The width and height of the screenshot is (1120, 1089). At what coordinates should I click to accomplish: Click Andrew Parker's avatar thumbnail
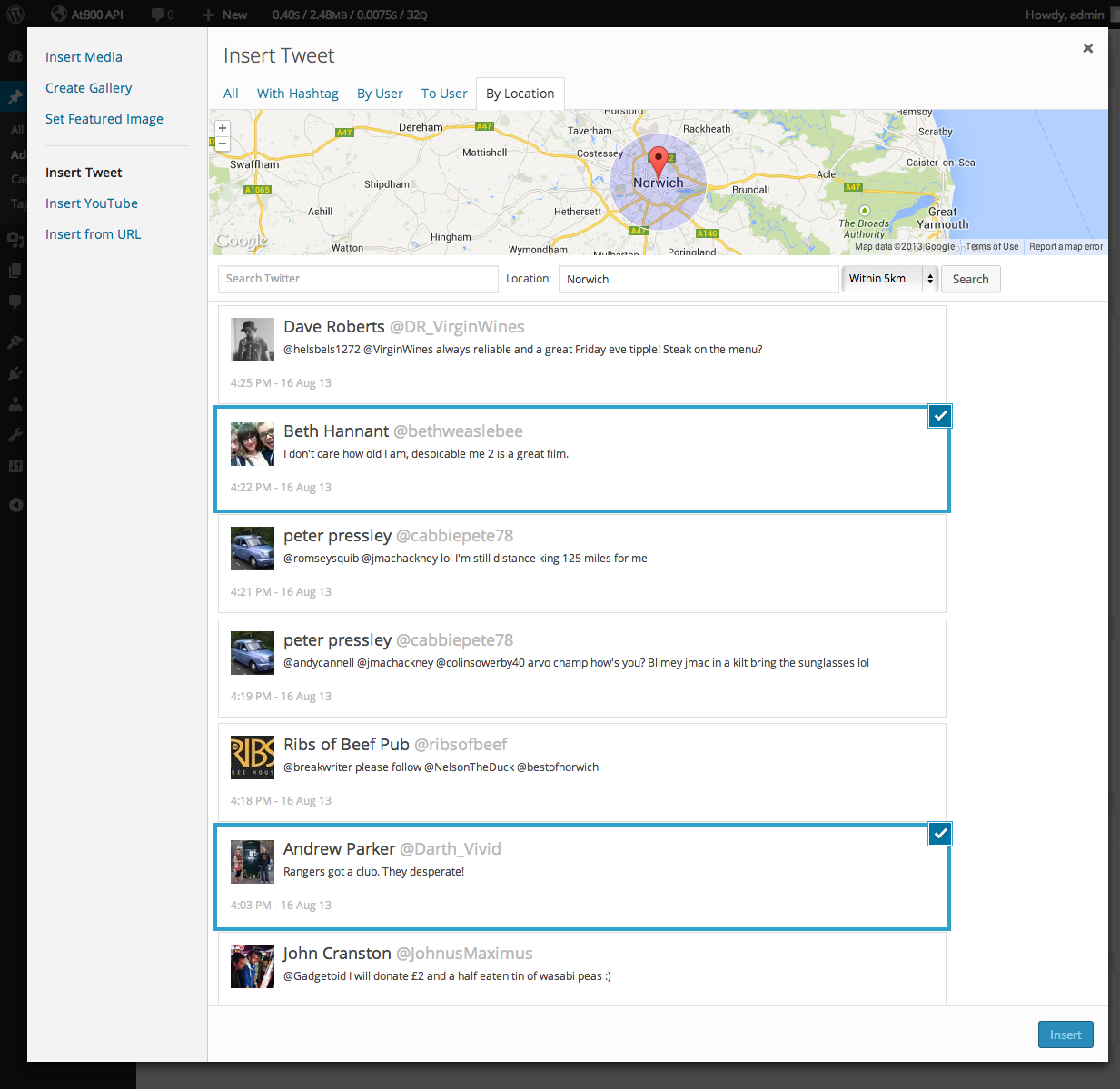[x=253, y=862]
